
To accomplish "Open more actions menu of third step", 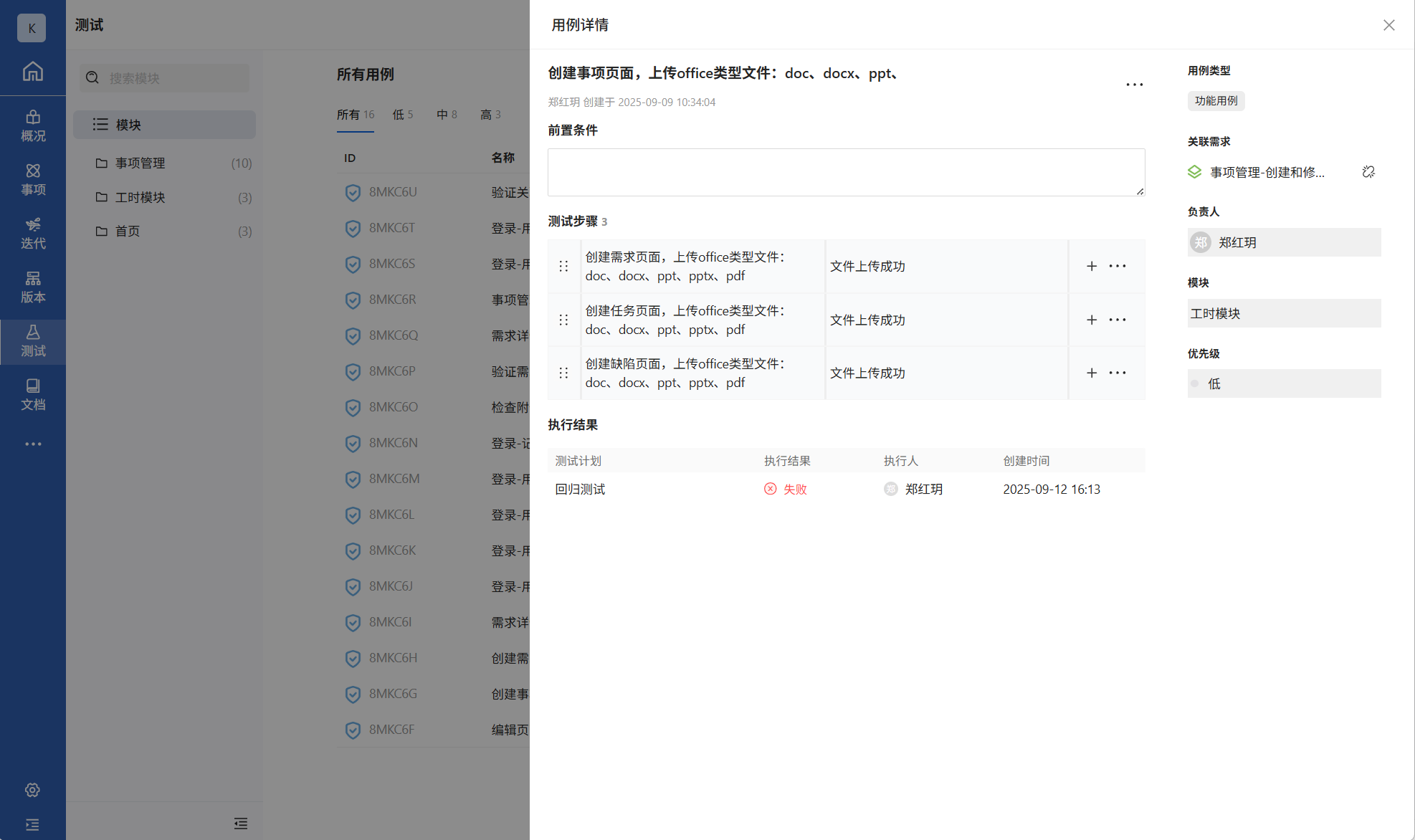I will (x=1118, y=373).
